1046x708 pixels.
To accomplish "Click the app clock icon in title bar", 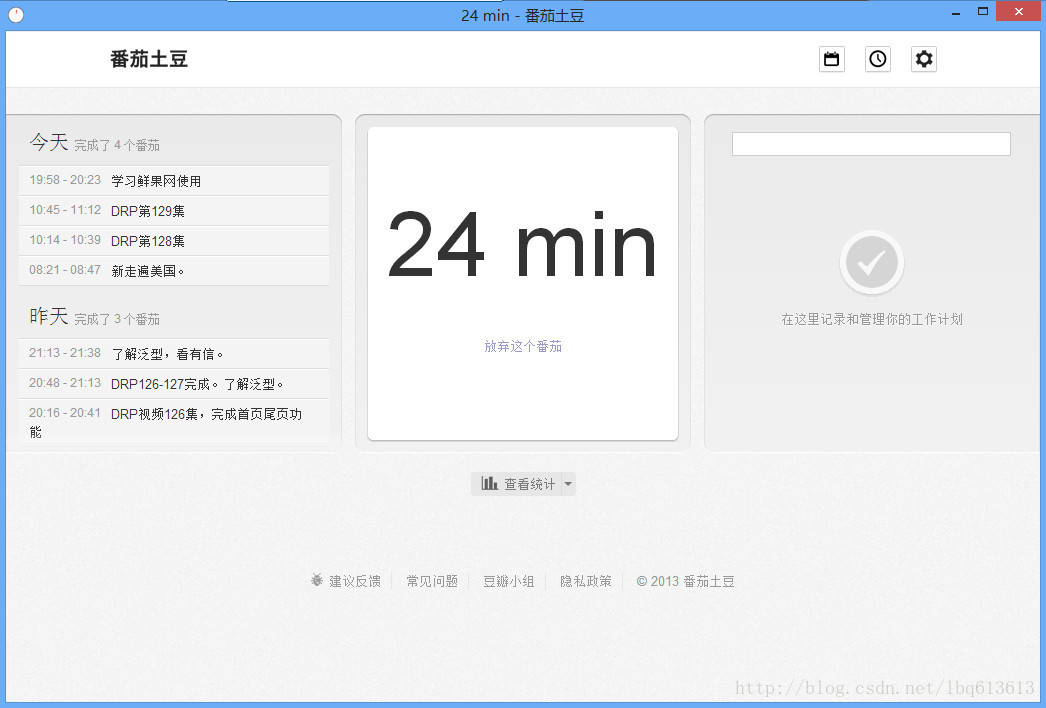I will point(16,14).
